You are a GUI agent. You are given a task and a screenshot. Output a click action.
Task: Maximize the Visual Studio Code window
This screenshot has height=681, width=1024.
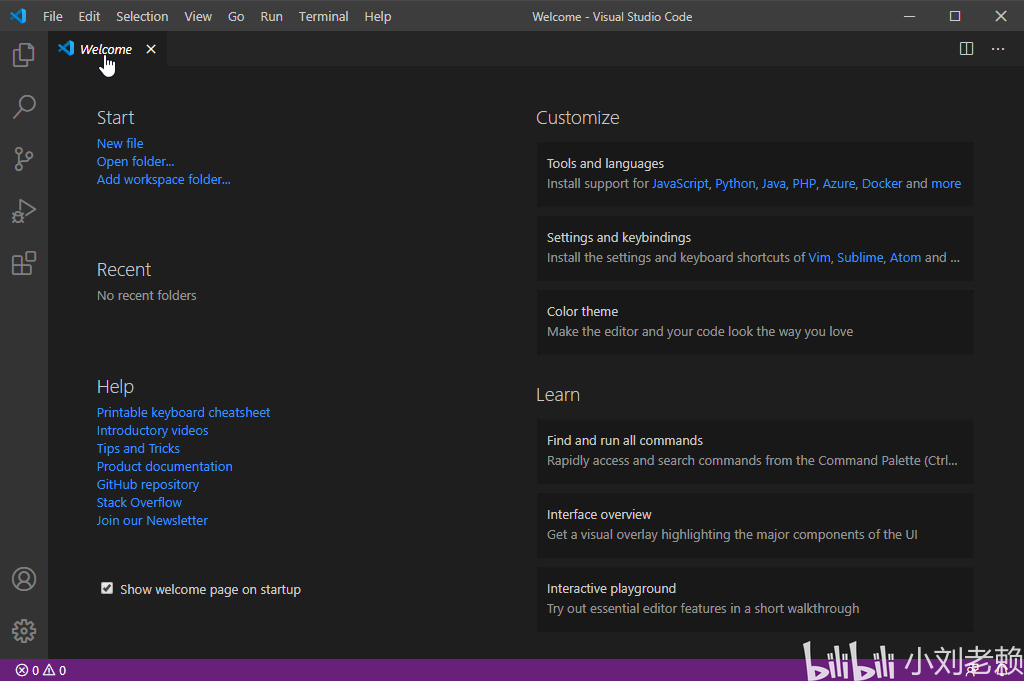point(955,16)
